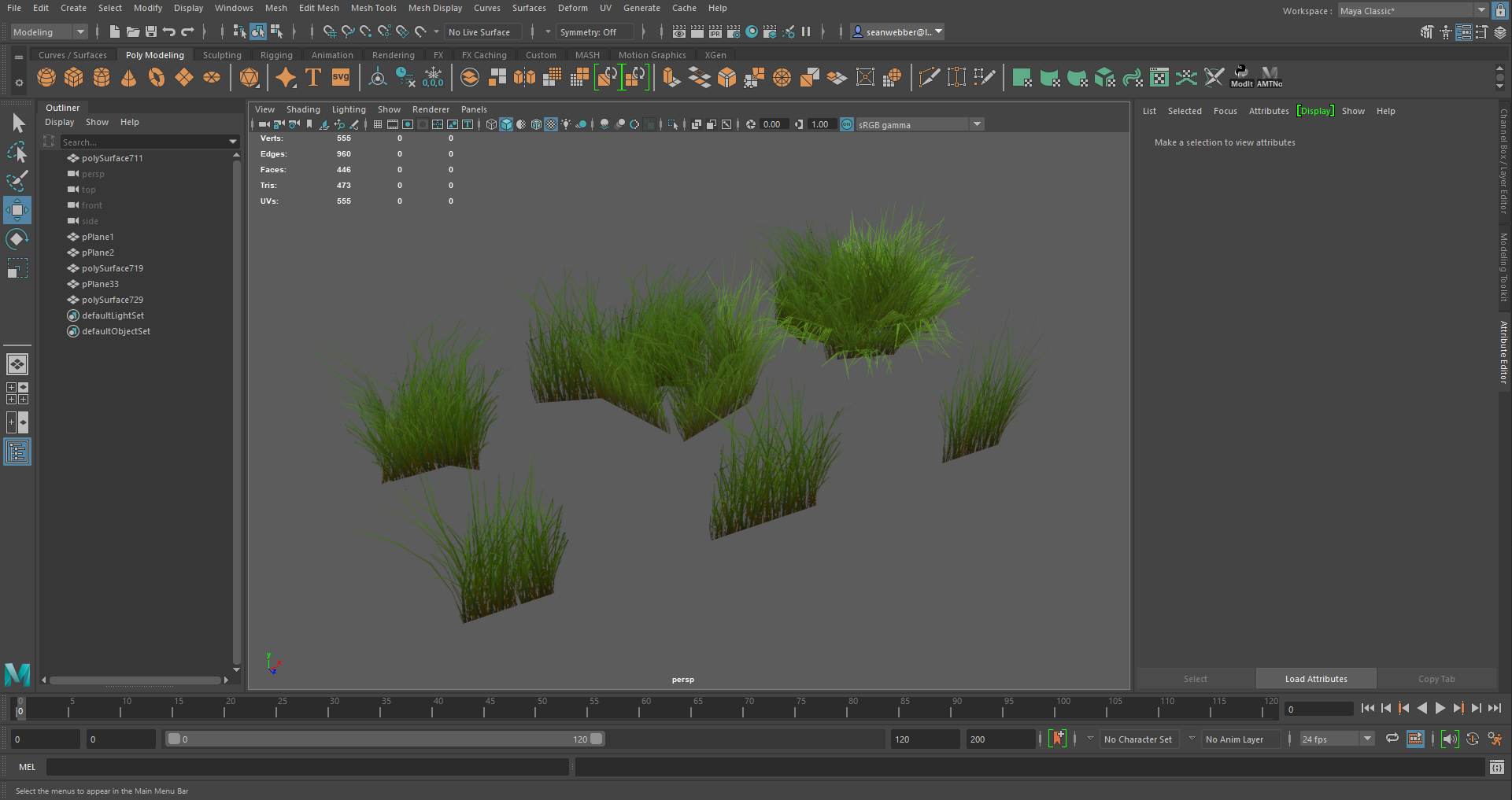Viewport: 1512px width, 800px height.
Task: Open the Mesh Tools menu
Action: [373, 8]
